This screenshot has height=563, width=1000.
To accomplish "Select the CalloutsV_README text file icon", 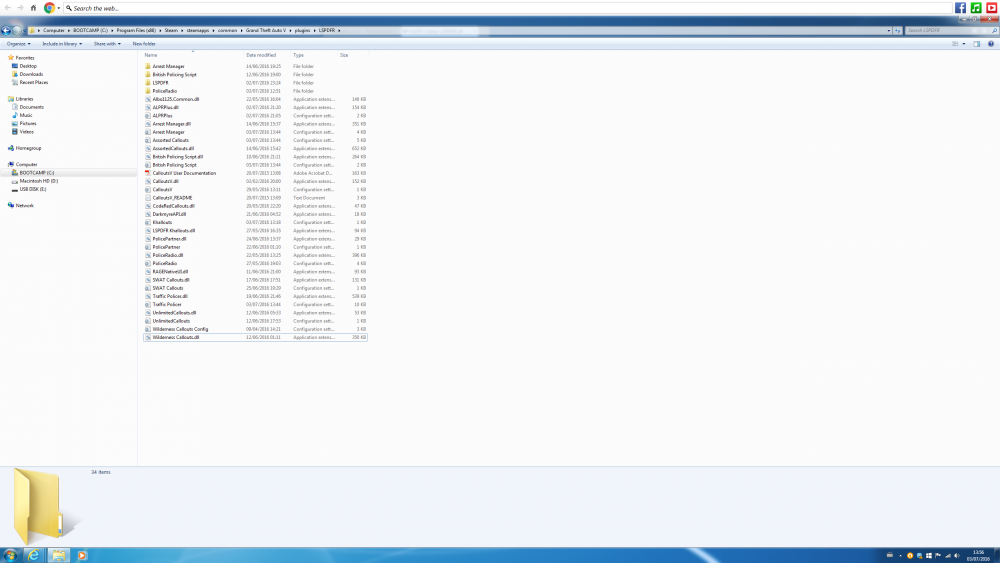I will (148, 198).
